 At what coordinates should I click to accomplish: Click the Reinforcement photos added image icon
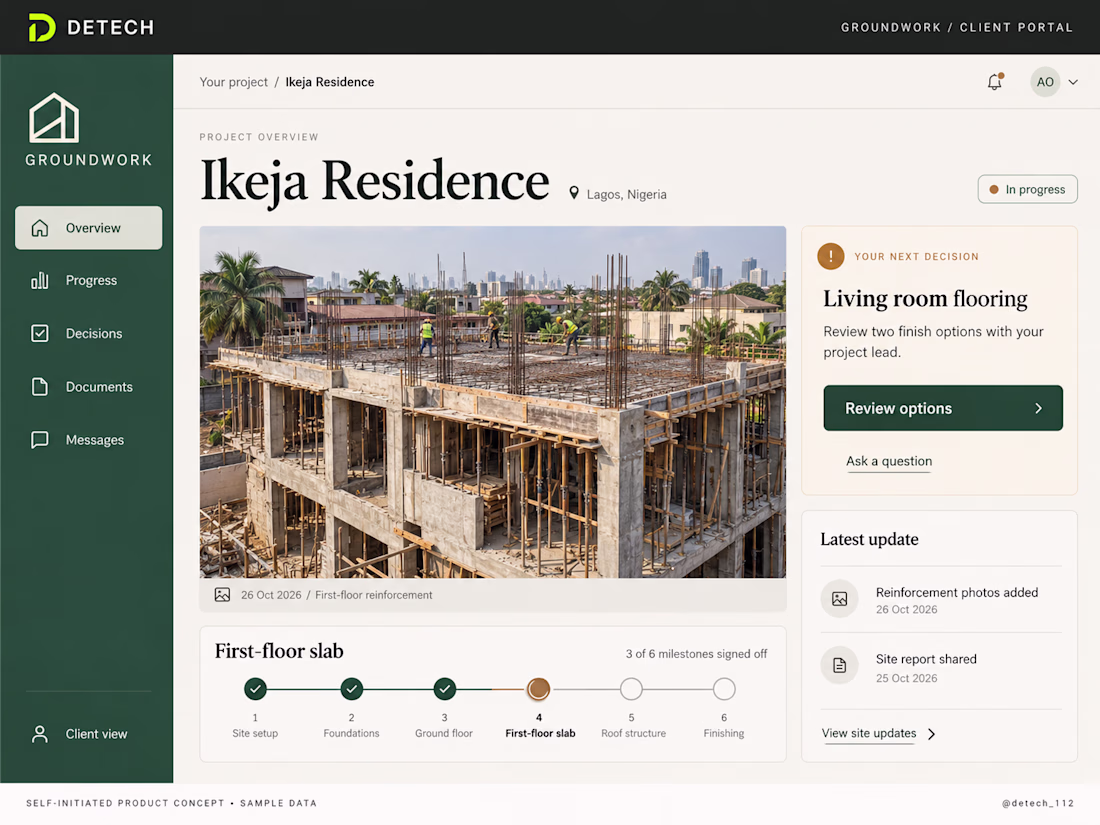click(x=840, y=598)
